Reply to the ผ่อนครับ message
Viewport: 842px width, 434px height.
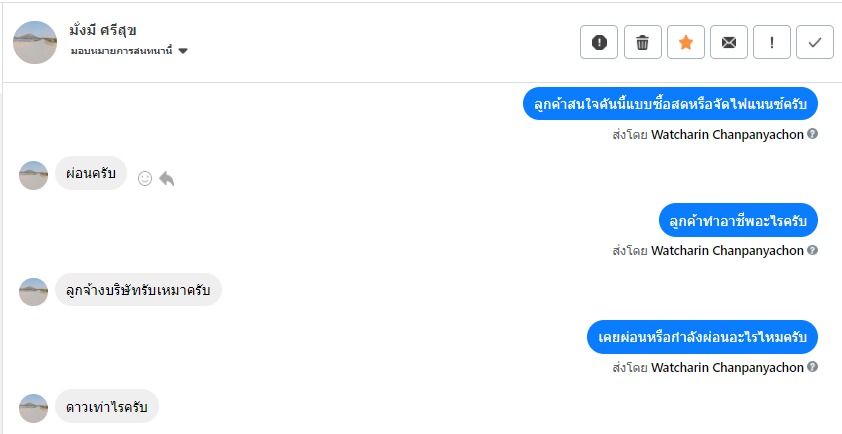[x=167, y=178]
